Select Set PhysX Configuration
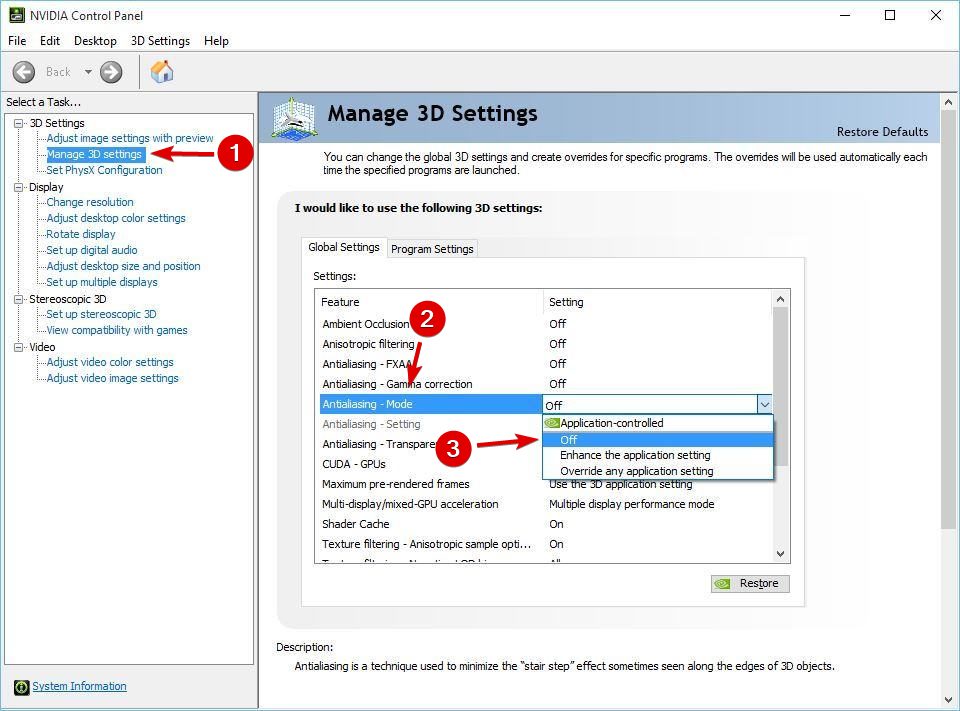Image resolution: width=960 pixels, height=711 pixels. tap(104, 170)
